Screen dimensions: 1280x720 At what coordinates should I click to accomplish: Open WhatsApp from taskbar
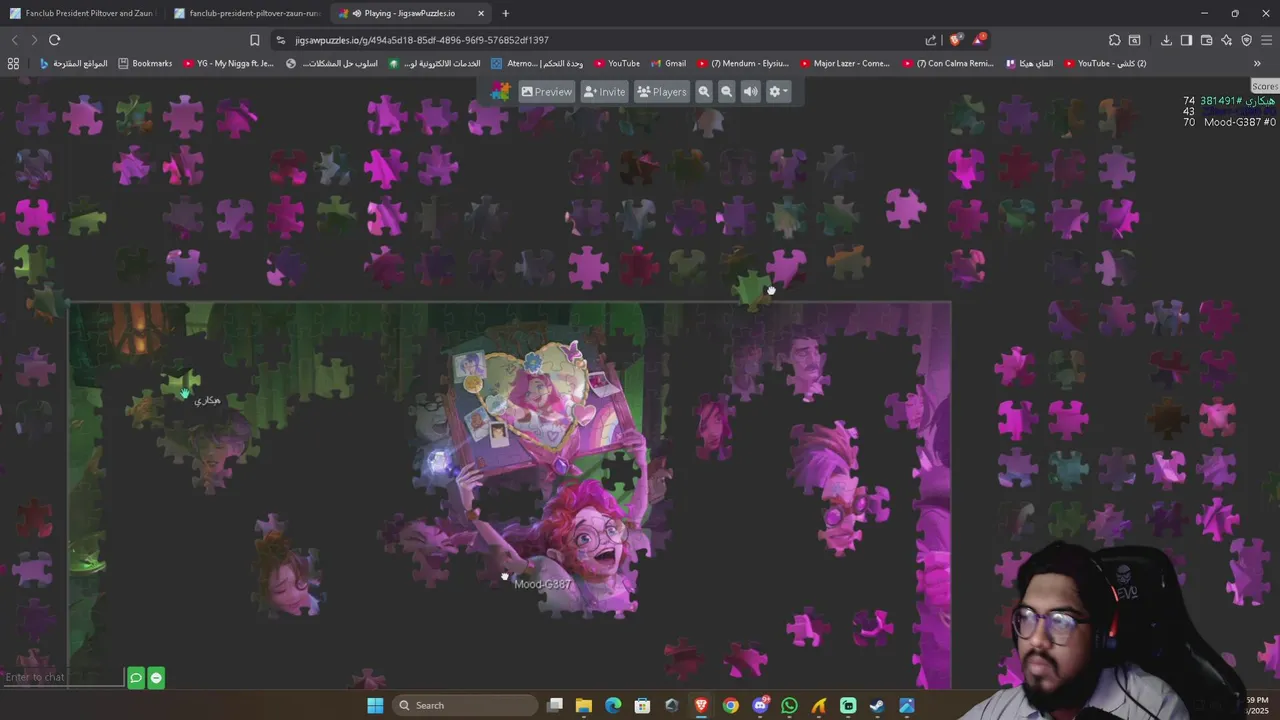click(x=789, y=705)
